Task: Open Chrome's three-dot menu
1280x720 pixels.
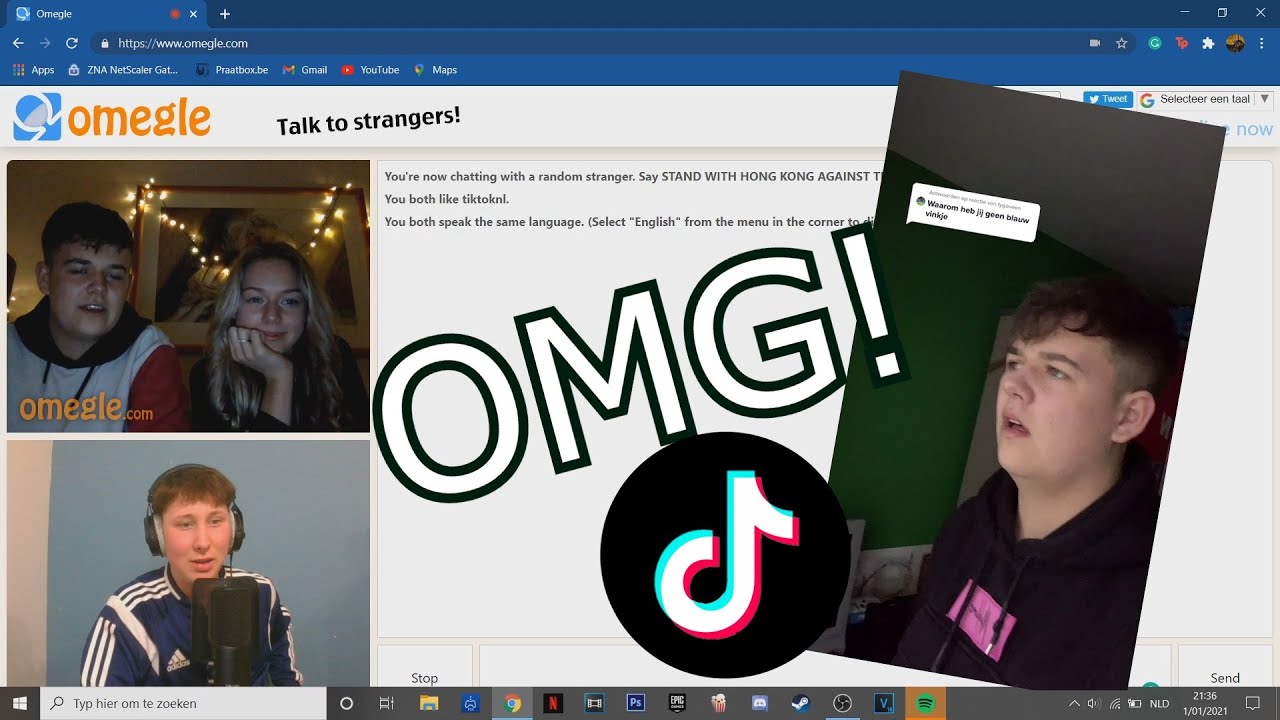Action: [1262, 43]
